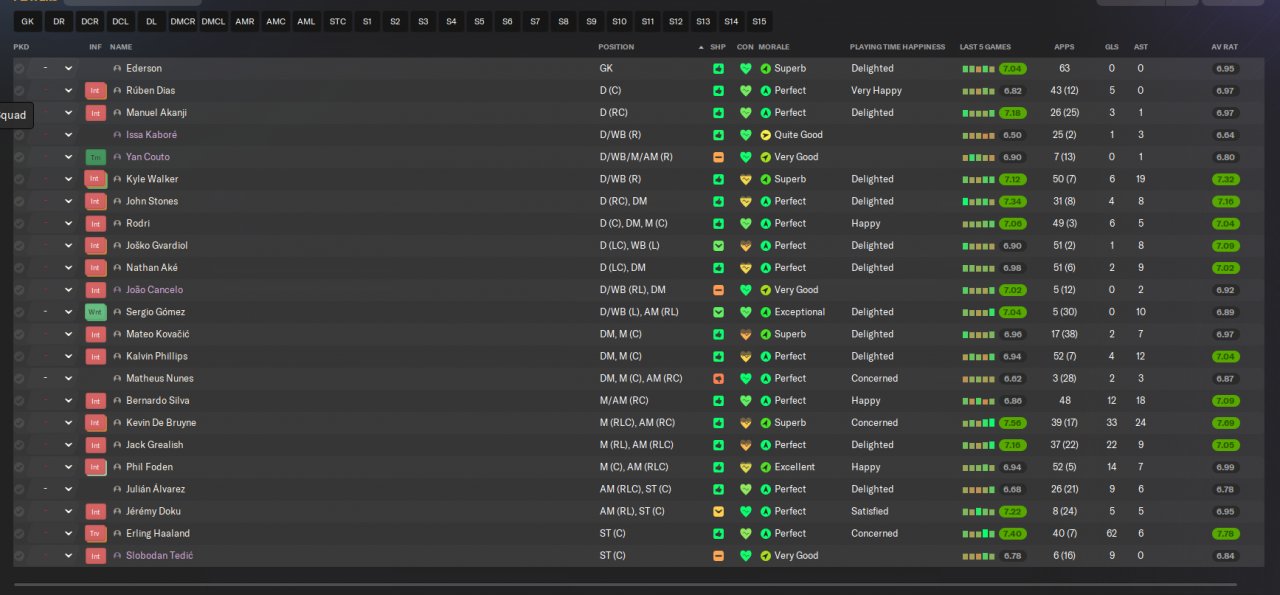The image size is (1280, 595).
Task: Click the morale icon for Slobodan Tedić
Action: coord(766,555)
